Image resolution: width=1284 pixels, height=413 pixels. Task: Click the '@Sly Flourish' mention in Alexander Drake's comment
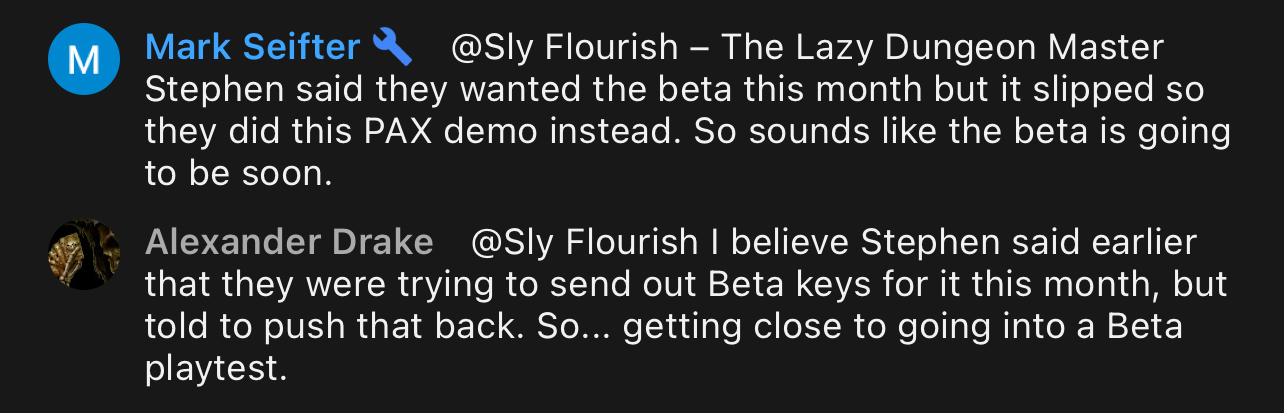pyautogui.click(x=584, y=242)
